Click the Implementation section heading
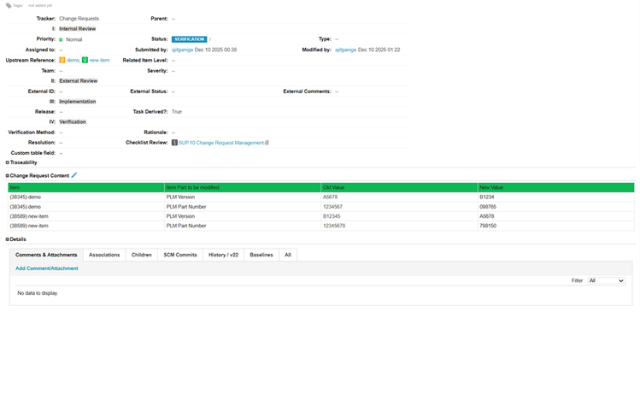Screen dimensions: 640x400 (78, 102)
